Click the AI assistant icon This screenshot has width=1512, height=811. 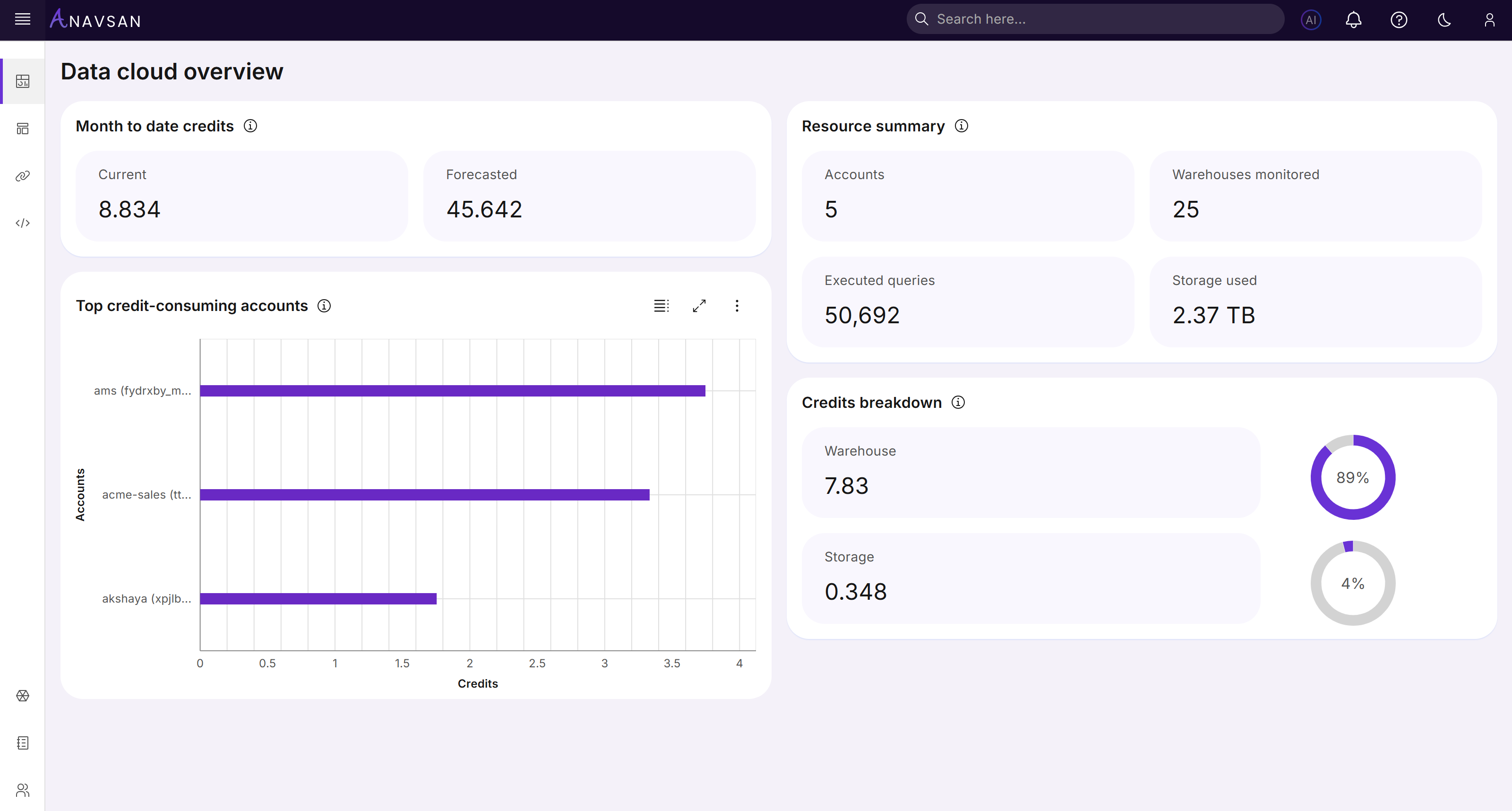(x=1311, y=19)
